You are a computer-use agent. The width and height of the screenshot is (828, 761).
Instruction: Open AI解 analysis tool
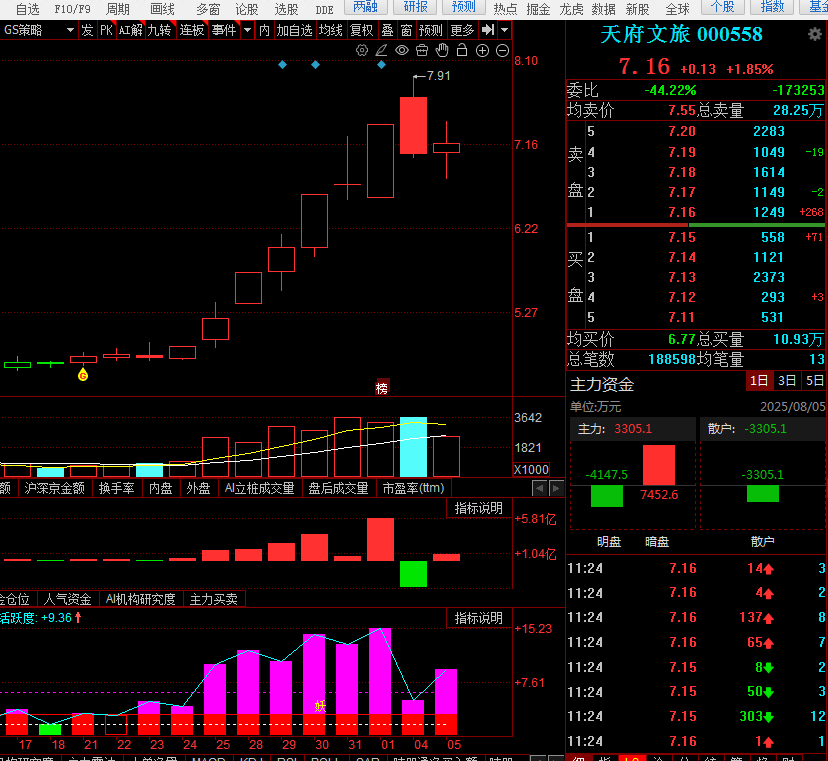[x=130, y=30]
